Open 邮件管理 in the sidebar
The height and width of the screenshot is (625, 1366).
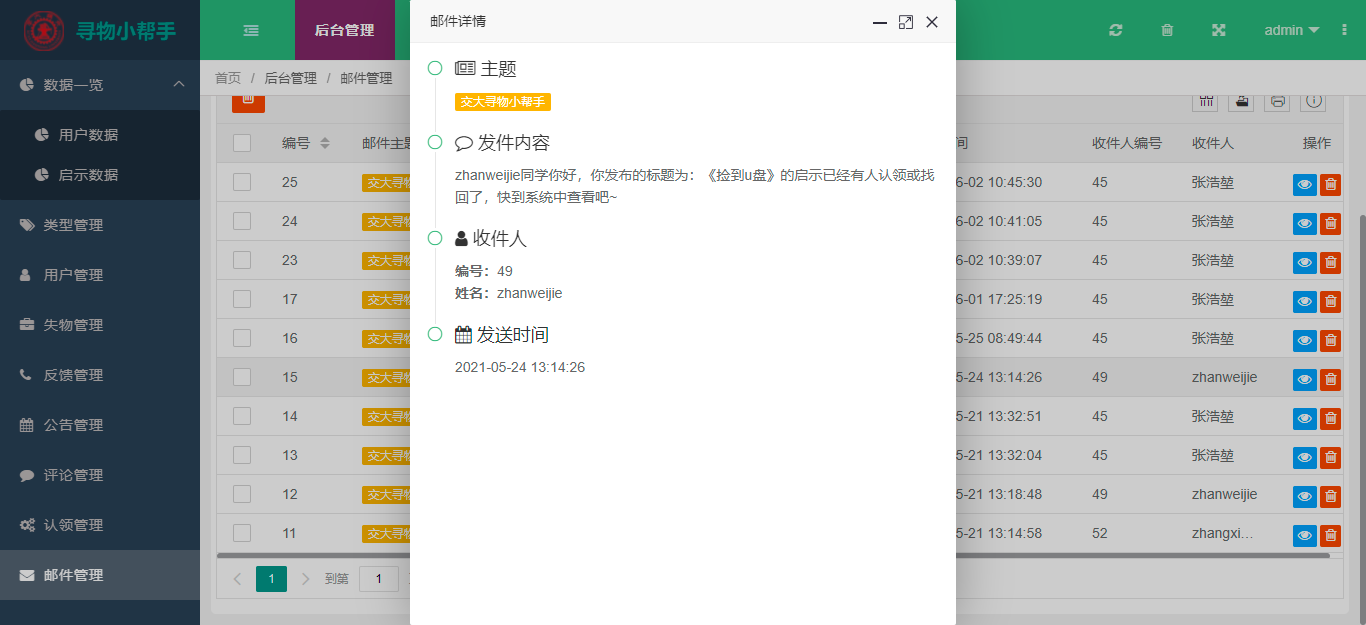[x=100, y=575]
